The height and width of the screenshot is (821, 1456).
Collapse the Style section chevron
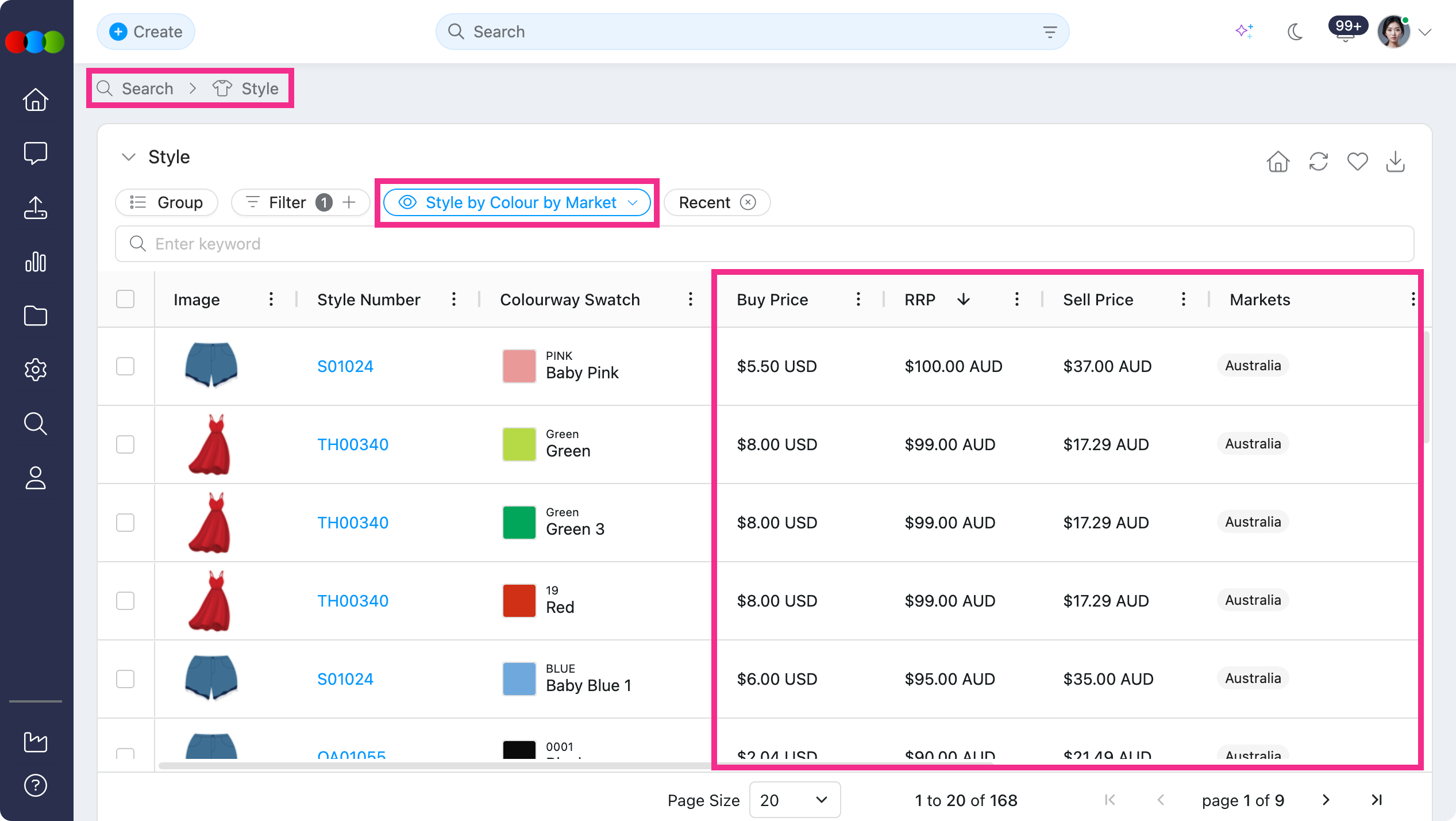tap(128, 157)
